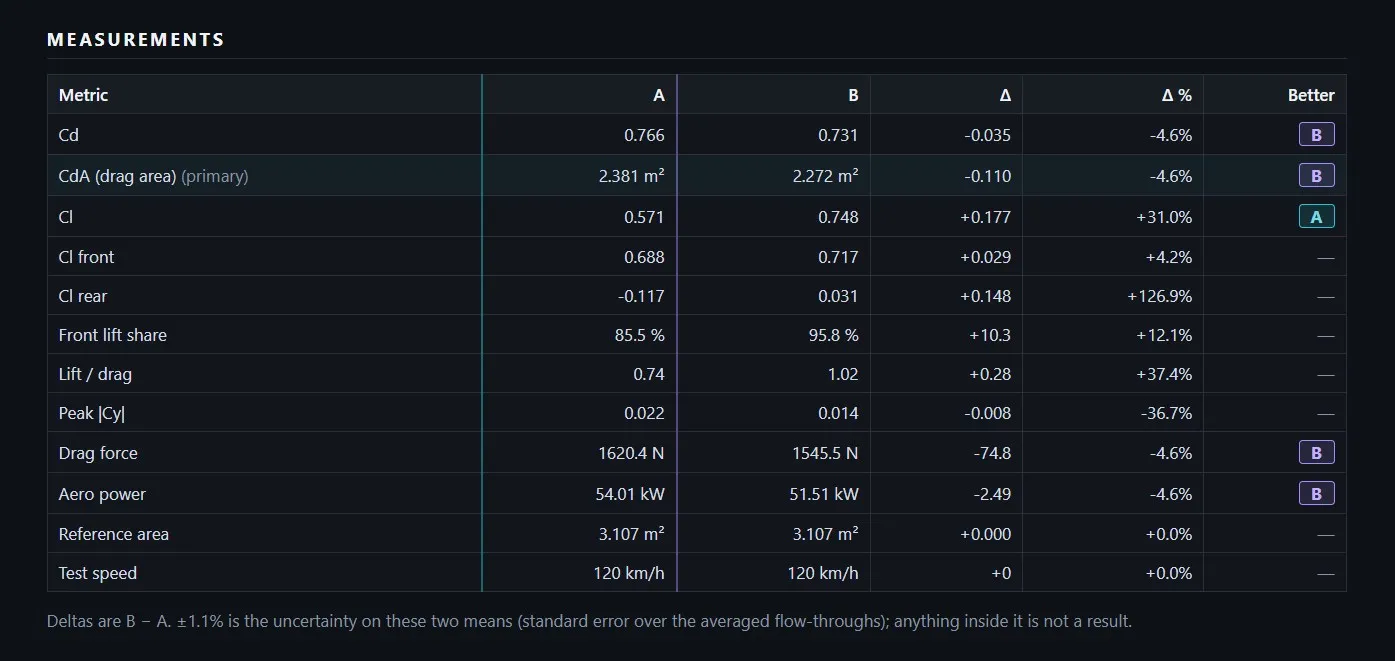The image size is (1395, 661).
Task: Click the Cl delta value "+0.177"
Action: point(986,217)
